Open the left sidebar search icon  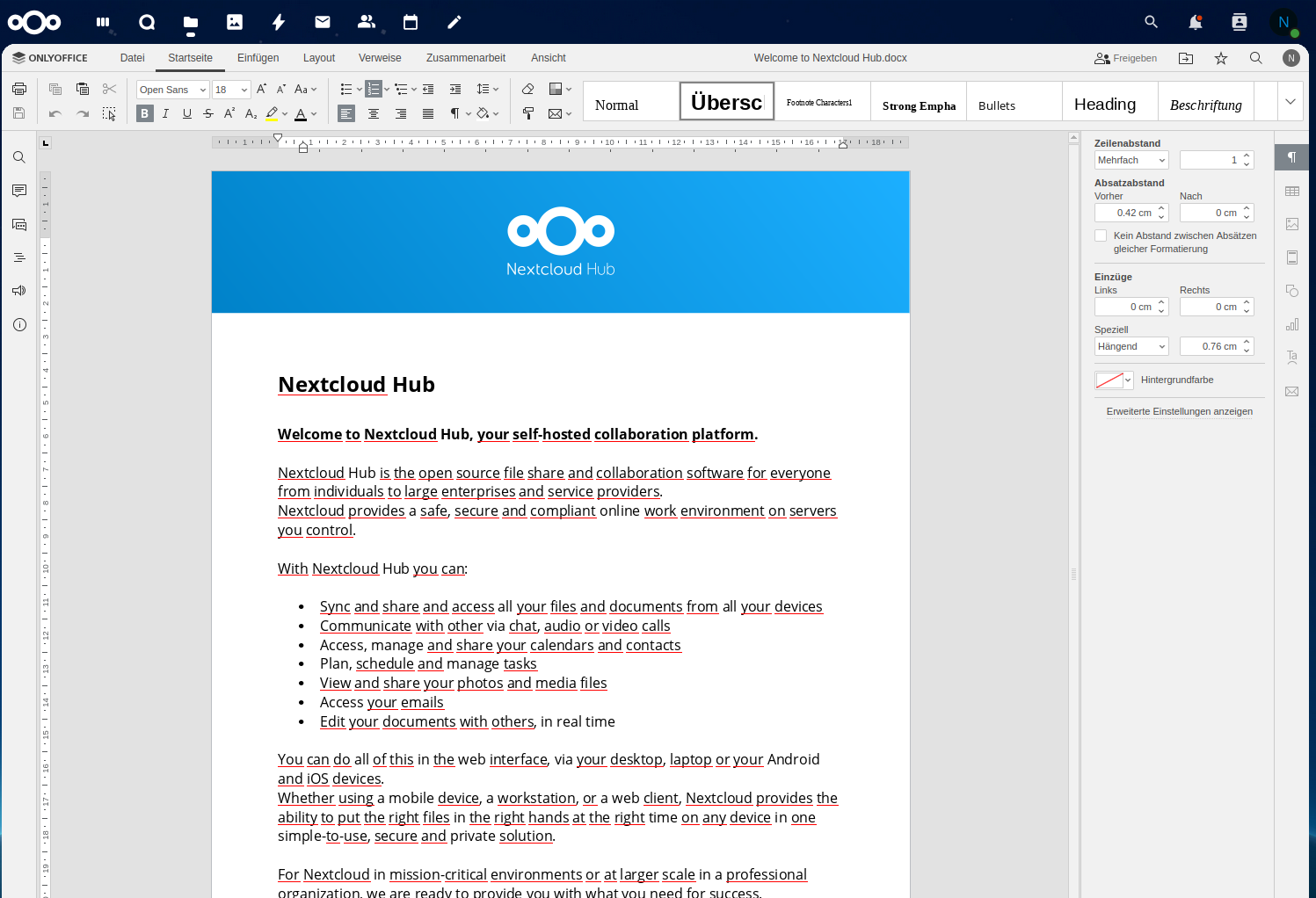coord(19,157)
